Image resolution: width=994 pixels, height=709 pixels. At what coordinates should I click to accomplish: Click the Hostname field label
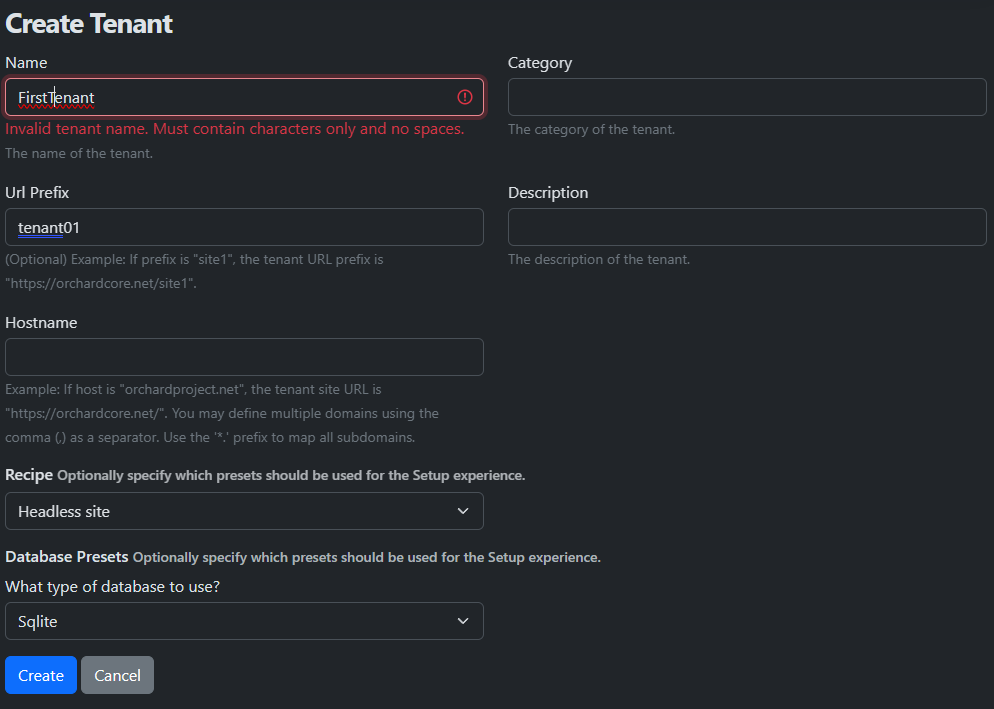41,323
